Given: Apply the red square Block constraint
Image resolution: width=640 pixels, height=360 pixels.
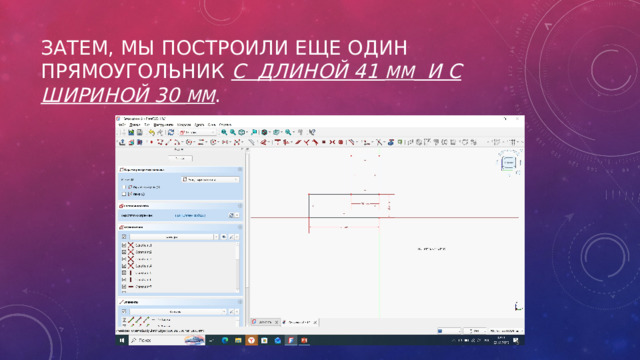Looking at the screenshot, I should (340, 142).
